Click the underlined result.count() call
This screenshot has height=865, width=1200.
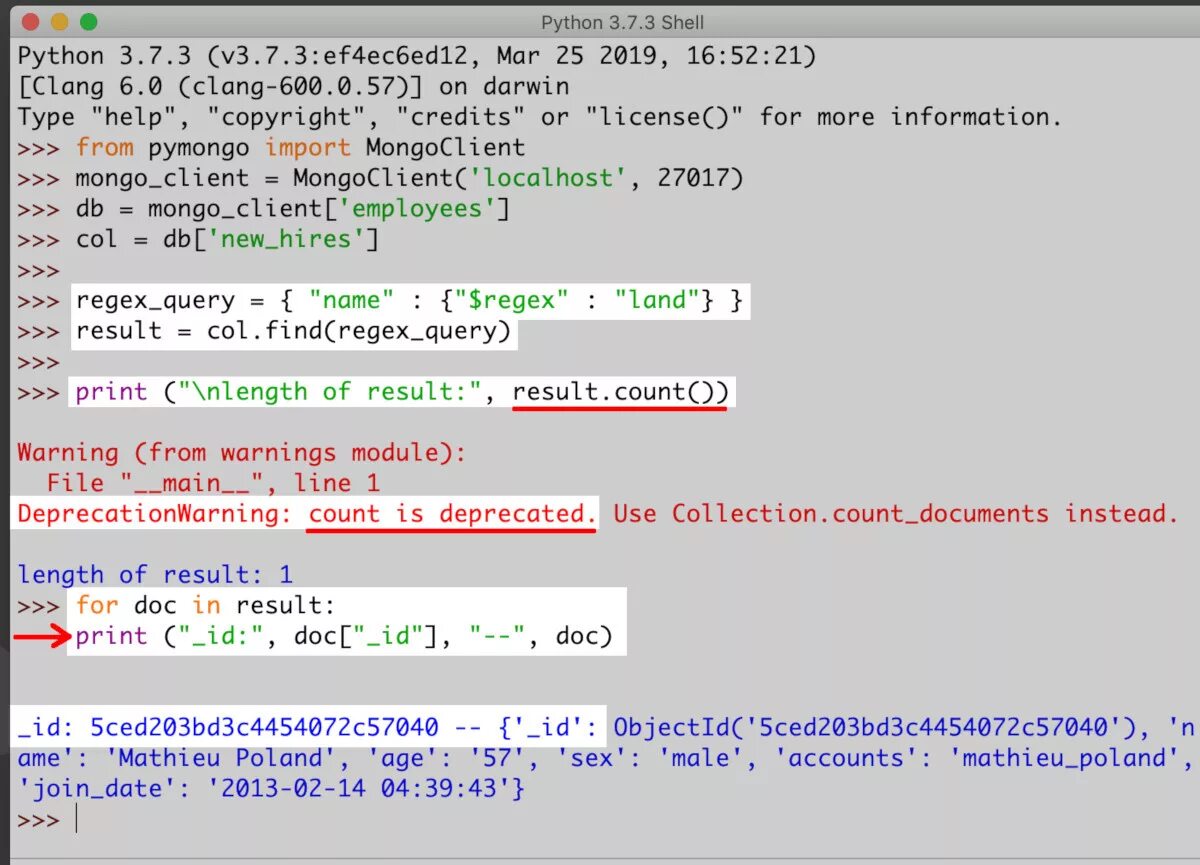[620, 392]
